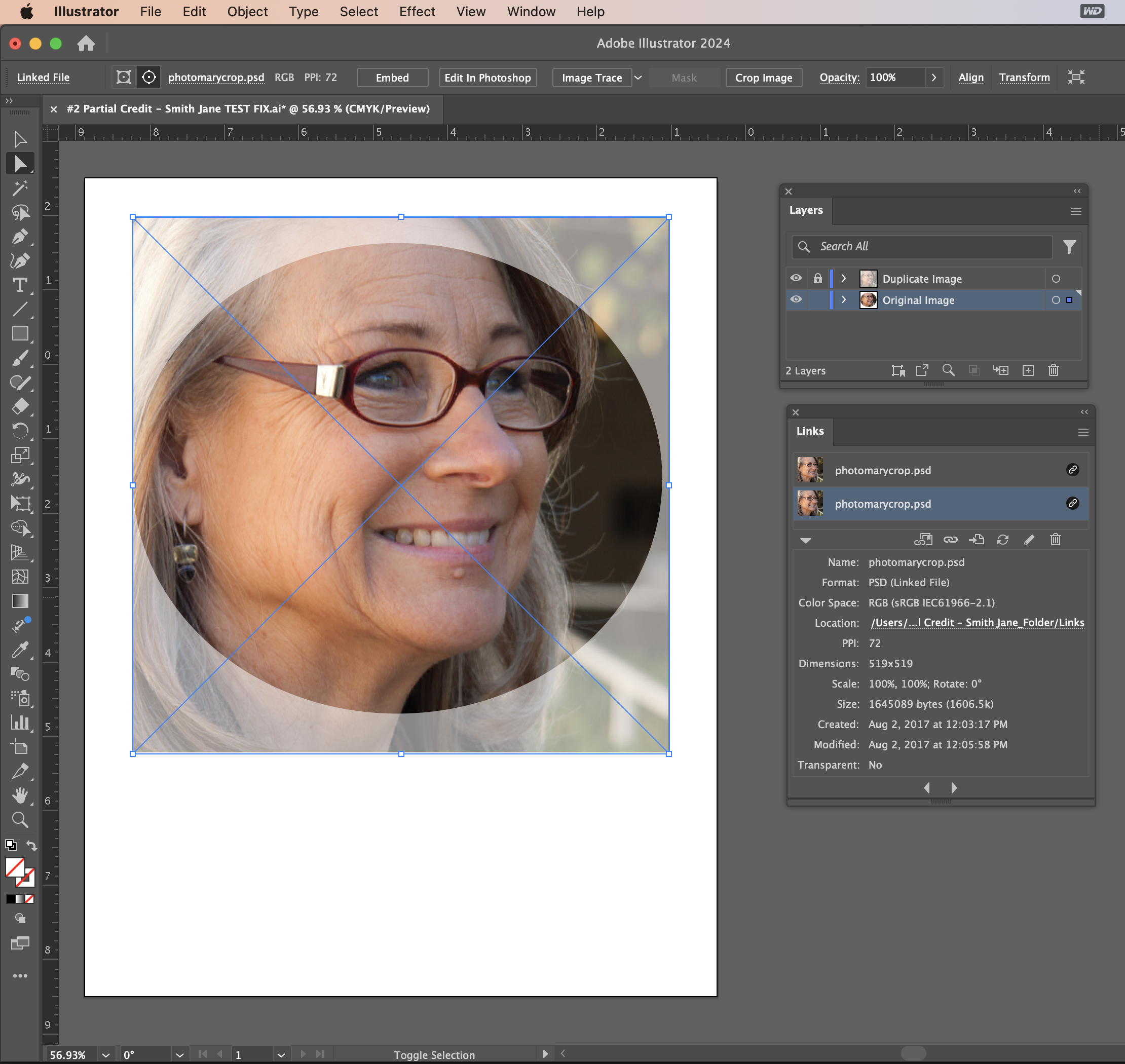Click Update Link icon in Links panel
The width and height of the screenshot is (1125, 1064).
pos(1002,540)
